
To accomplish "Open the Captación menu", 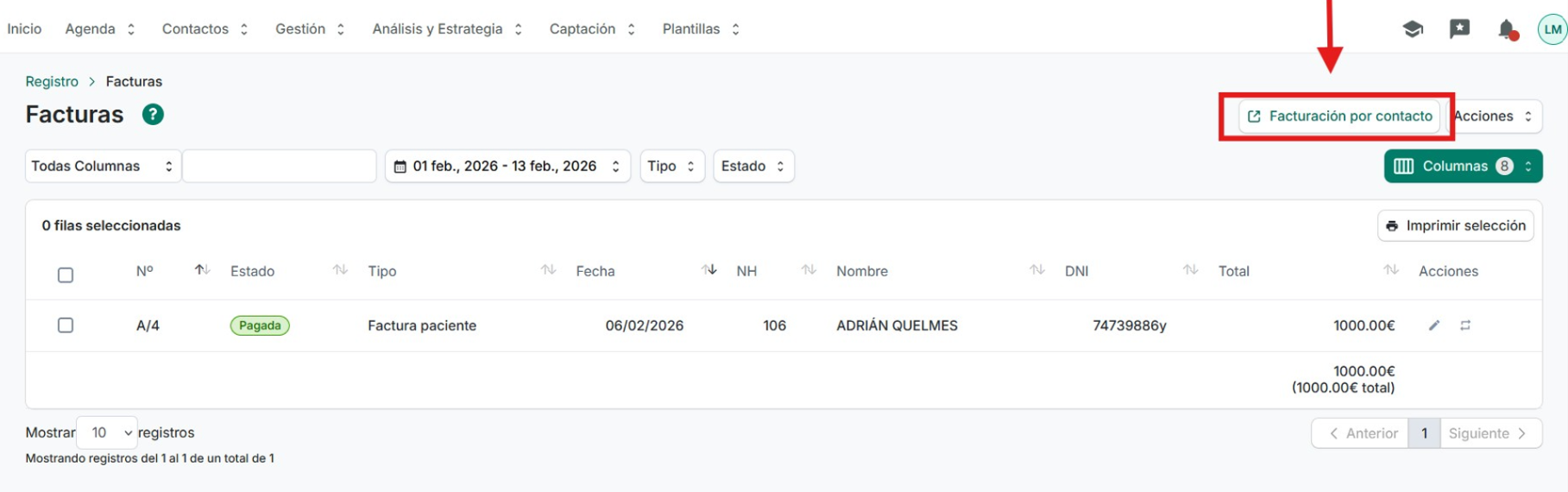I will tap(592, 29).
